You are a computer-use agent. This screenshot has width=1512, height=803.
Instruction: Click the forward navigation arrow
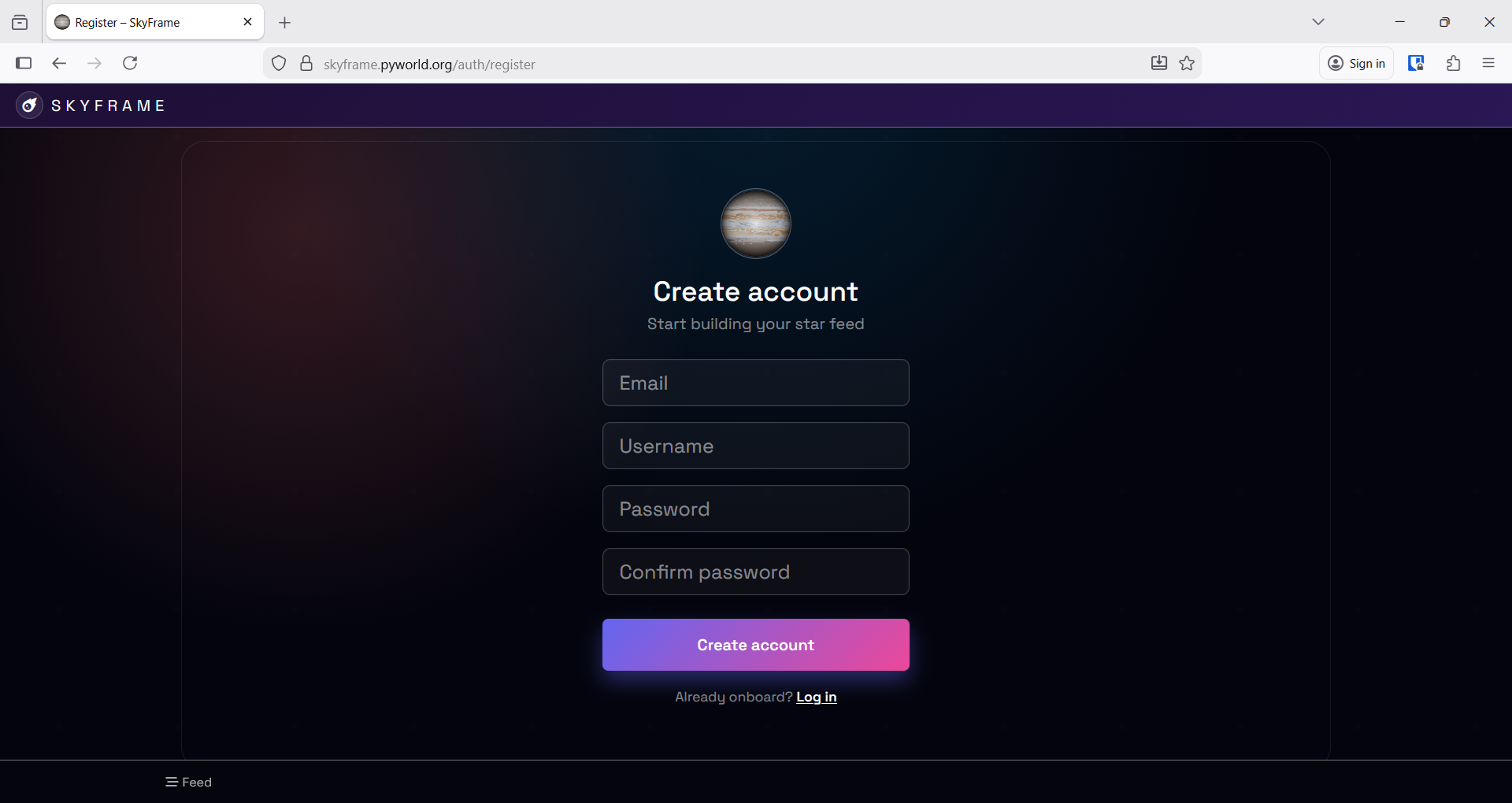tap(94, 63)
